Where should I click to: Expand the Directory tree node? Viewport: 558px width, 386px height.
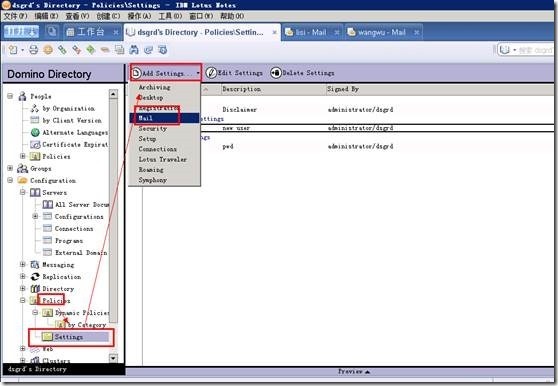(23, 289)
